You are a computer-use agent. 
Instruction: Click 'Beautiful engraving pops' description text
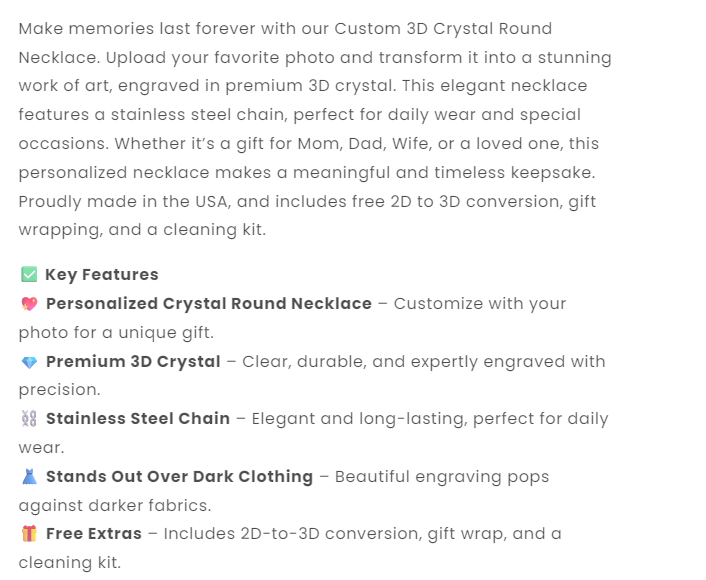[x=441, y=477]
